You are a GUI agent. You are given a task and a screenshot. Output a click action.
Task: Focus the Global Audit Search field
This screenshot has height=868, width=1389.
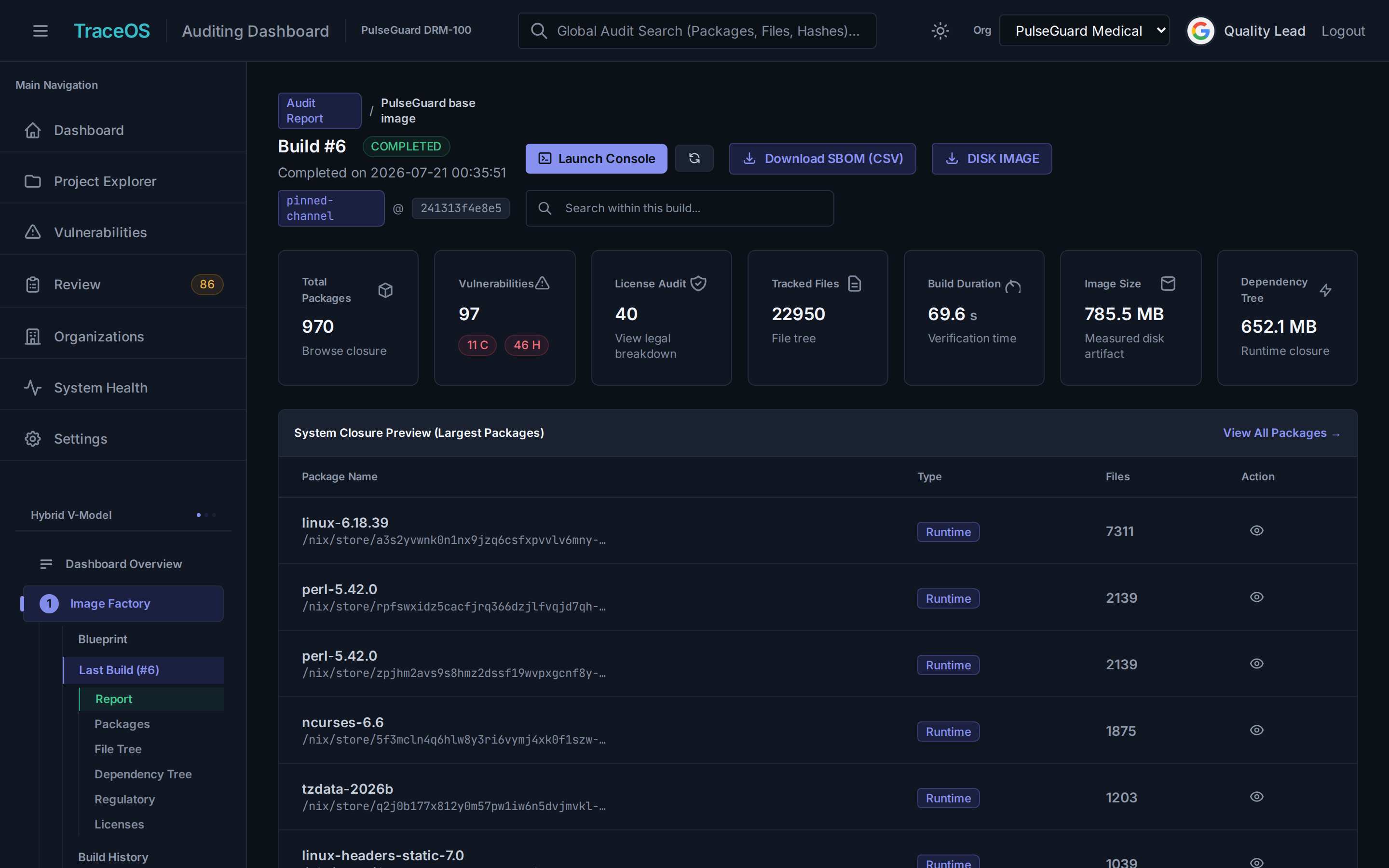click(x=697, y=30)
